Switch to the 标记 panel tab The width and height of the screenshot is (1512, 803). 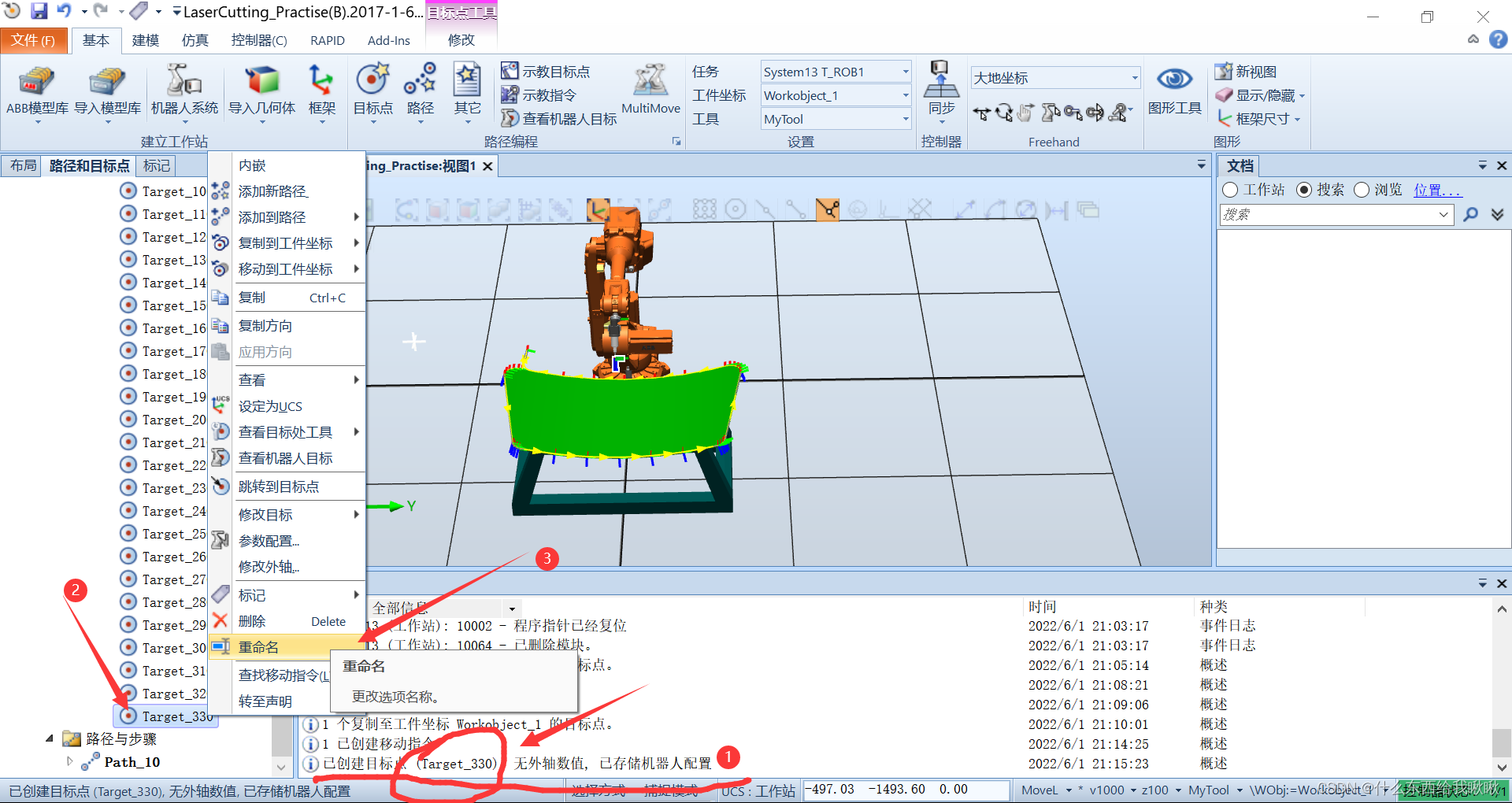156,165
